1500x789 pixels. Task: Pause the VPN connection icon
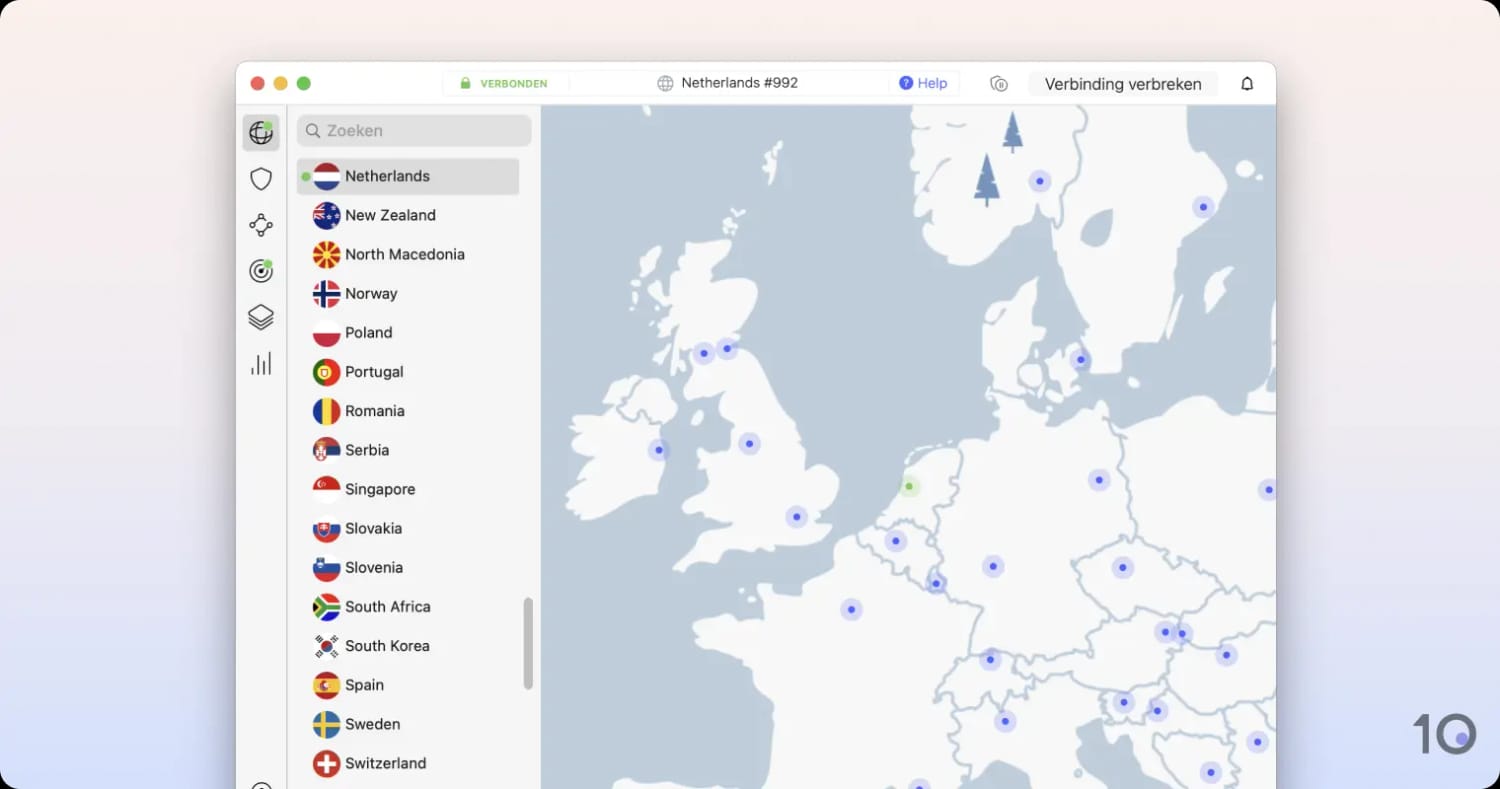coord(999,84)
